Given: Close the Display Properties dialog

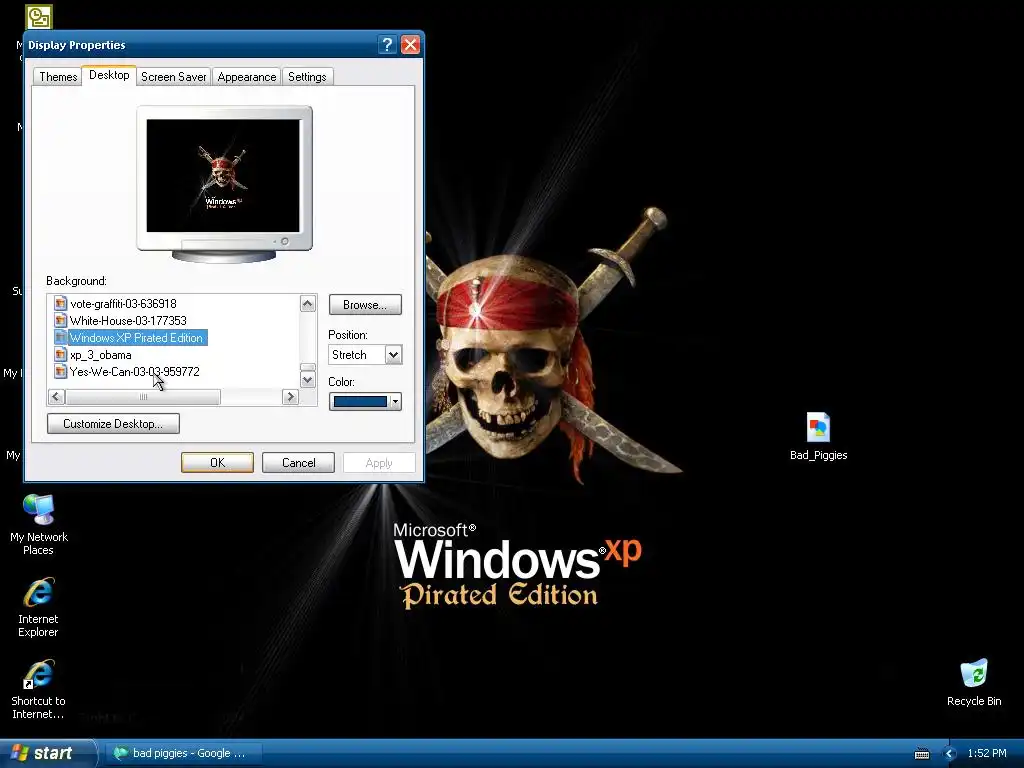Looking at the screenshot, I should (x=410, y=44).
